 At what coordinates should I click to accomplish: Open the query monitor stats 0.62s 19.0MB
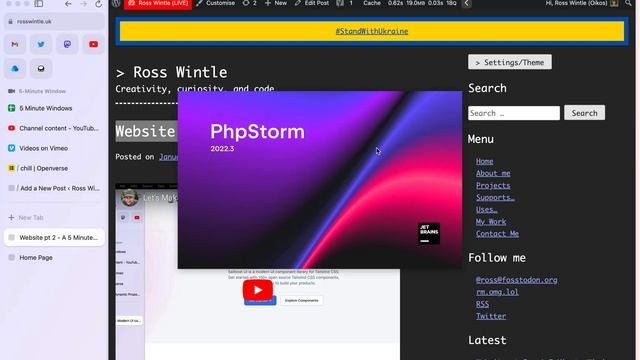[x=422, y=3]
